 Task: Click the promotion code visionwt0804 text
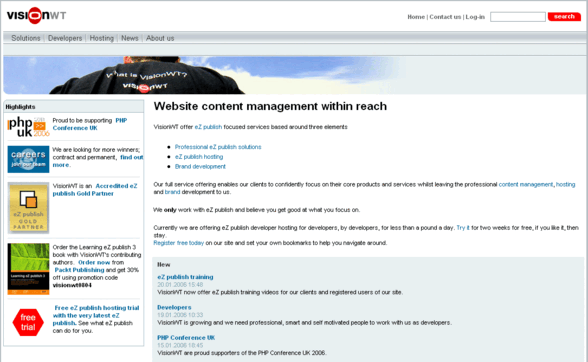tap(72, 285)
